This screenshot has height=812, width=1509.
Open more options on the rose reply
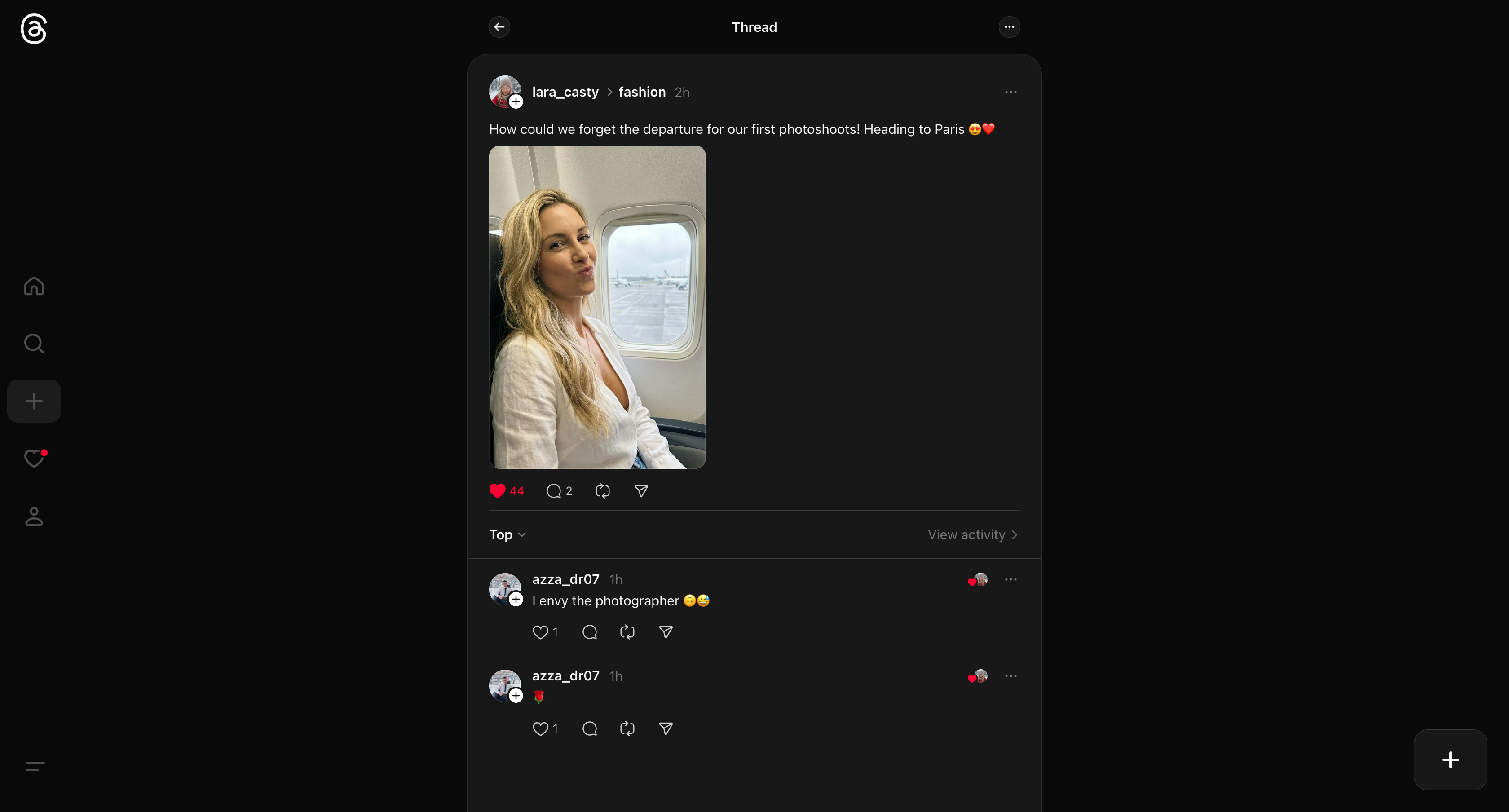coord(1010,676)
